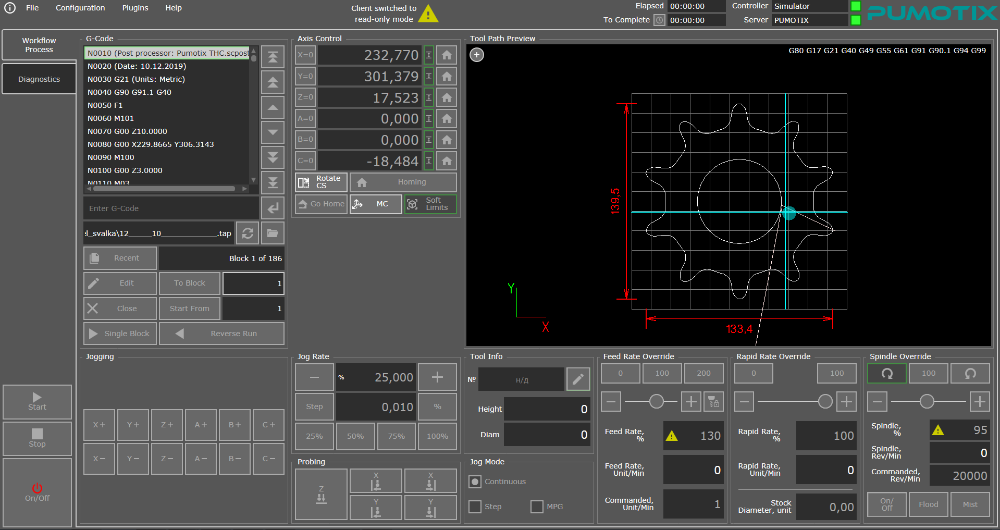Toggle Mist coolant

tap(970, 504)
